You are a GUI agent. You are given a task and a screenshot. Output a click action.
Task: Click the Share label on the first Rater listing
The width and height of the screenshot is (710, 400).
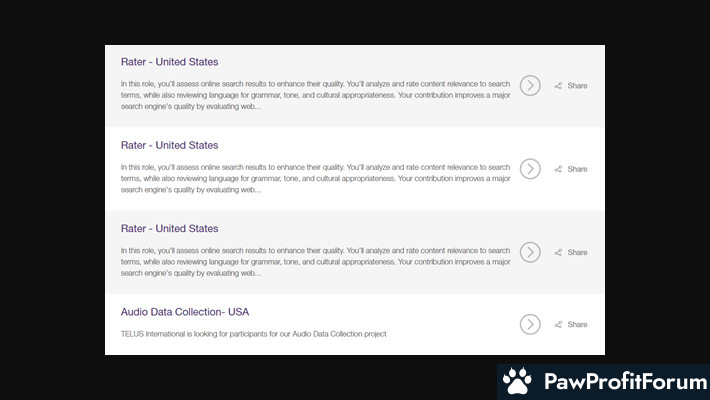point(577,86)
